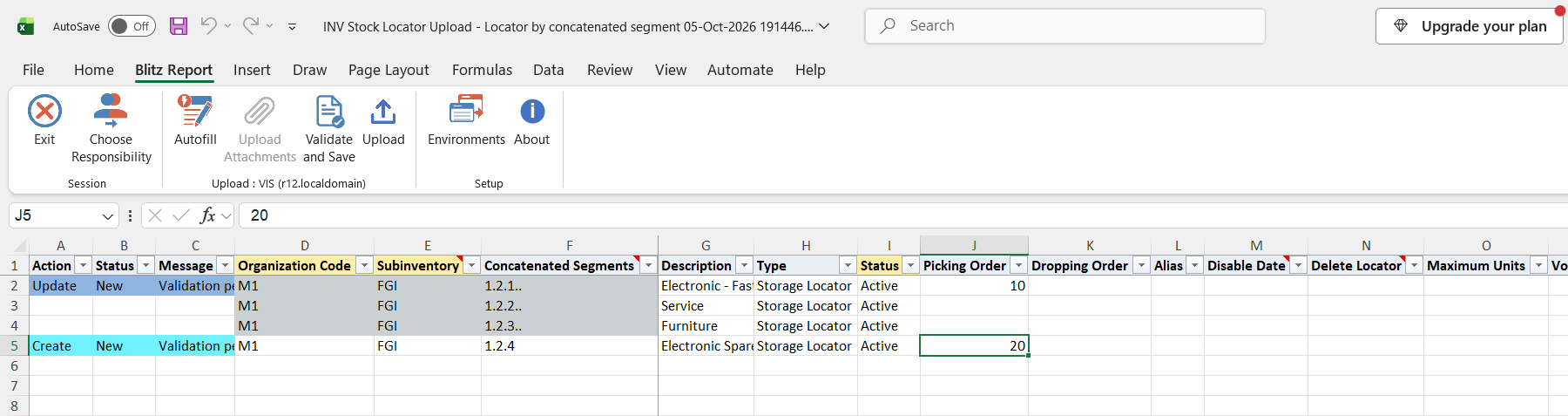Click the Exit session icon
Image resolution: width=1568 pixels, height=416 pixels.
click(44, 112)
